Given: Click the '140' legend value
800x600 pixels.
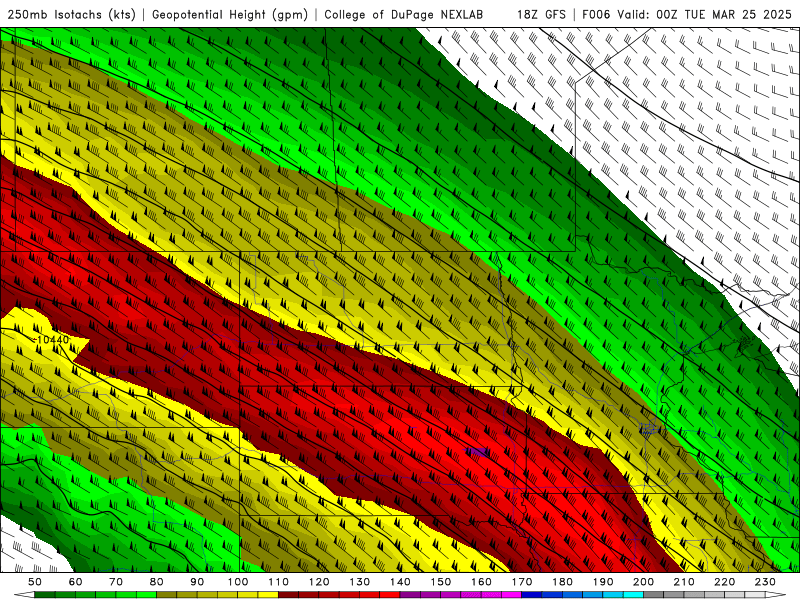Looking at the screenshot, I should pos(401,582).
